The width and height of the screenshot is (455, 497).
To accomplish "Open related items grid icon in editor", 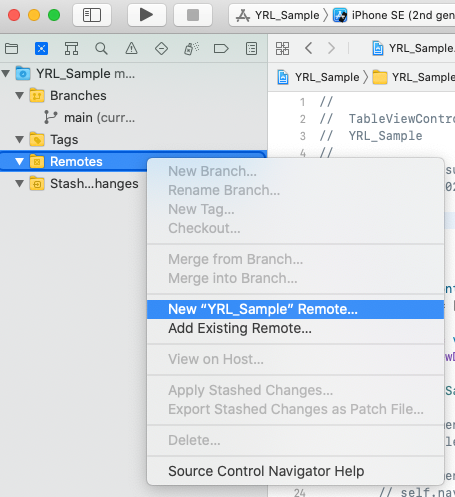I will pos(282,49).
